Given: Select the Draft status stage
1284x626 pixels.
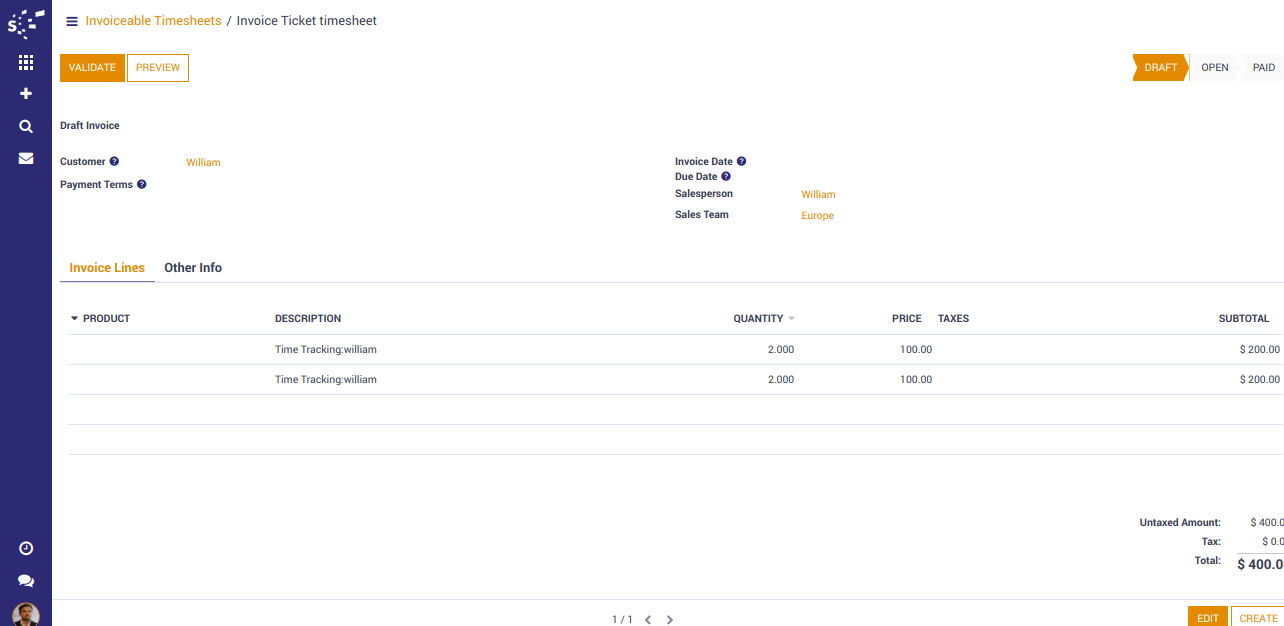Looking at the screenshot, I should coord(1160,68).
